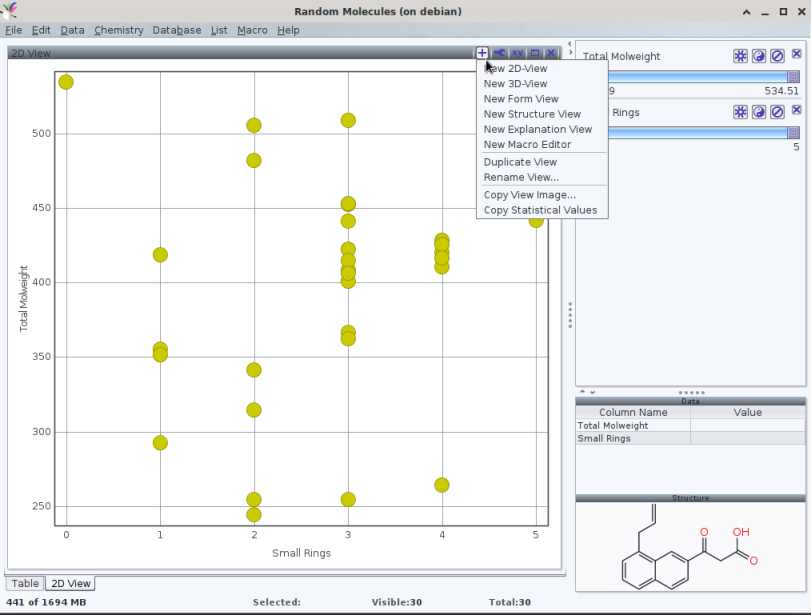811x615 pixels.
Task: Remove the Total Molweight filter
Action: tap(796, 55)
